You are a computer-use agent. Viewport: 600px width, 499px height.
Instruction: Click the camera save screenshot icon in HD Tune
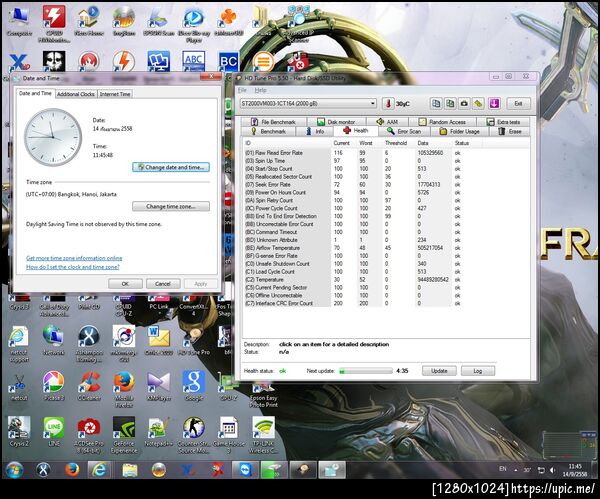click(x=464, y=103)
